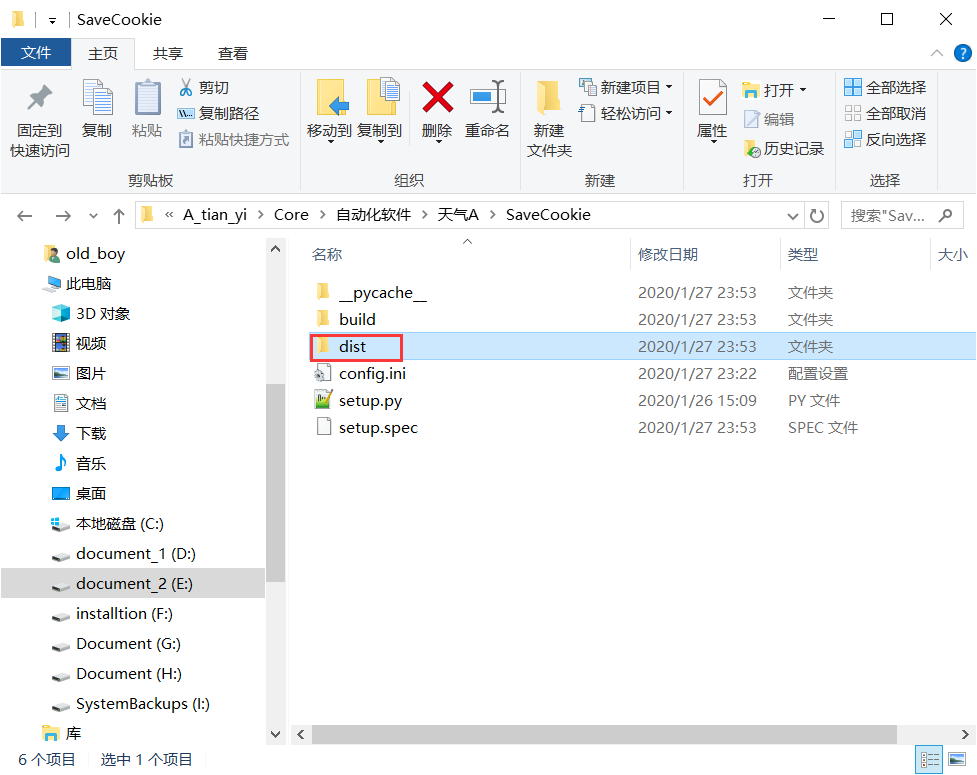Collapse the ribbon with the chevron
977x775 pixels.
936,54
